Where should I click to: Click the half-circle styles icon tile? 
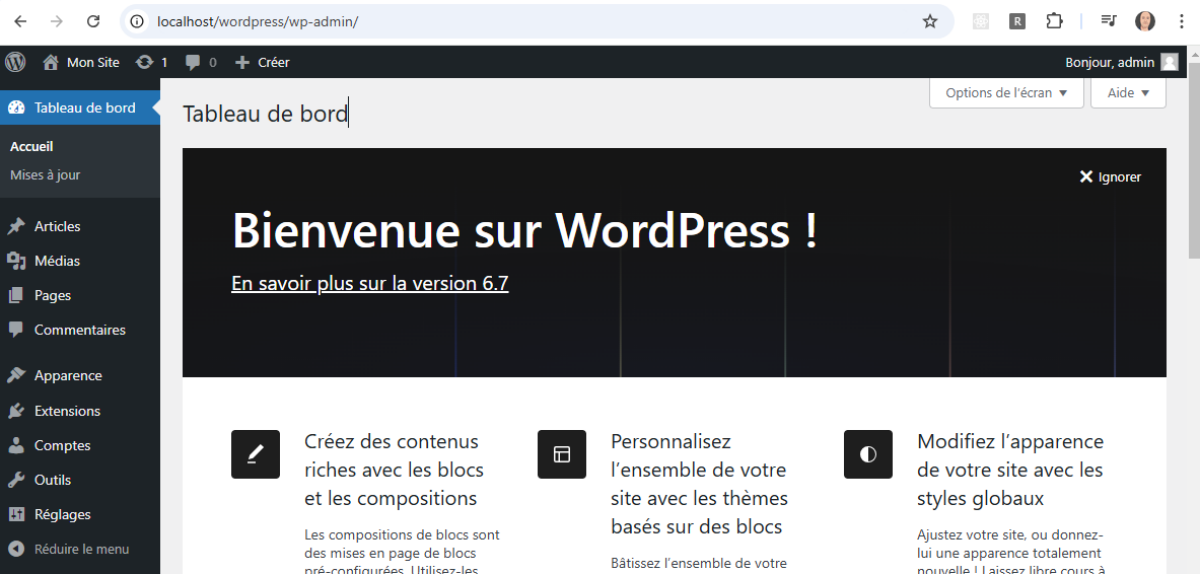point(868,454)
